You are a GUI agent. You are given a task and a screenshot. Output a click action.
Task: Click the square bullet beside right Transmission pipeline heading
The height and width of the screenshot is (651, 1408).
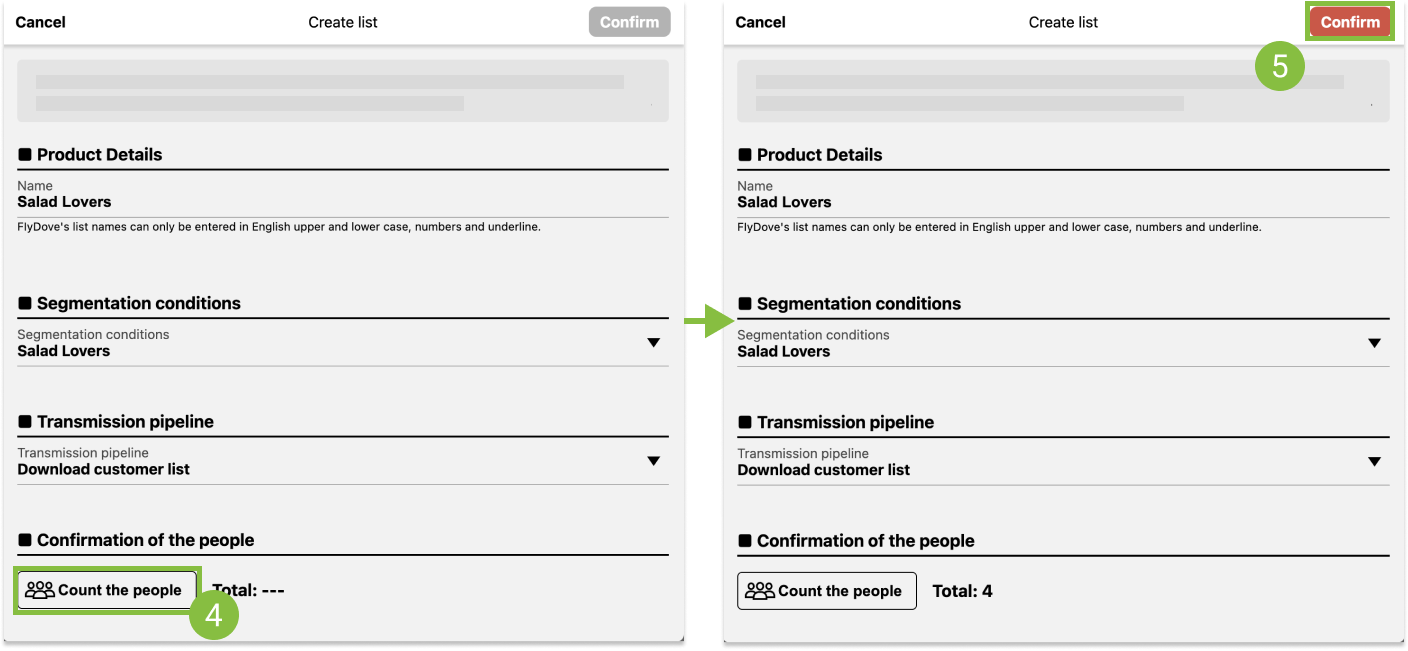[745, 422]
